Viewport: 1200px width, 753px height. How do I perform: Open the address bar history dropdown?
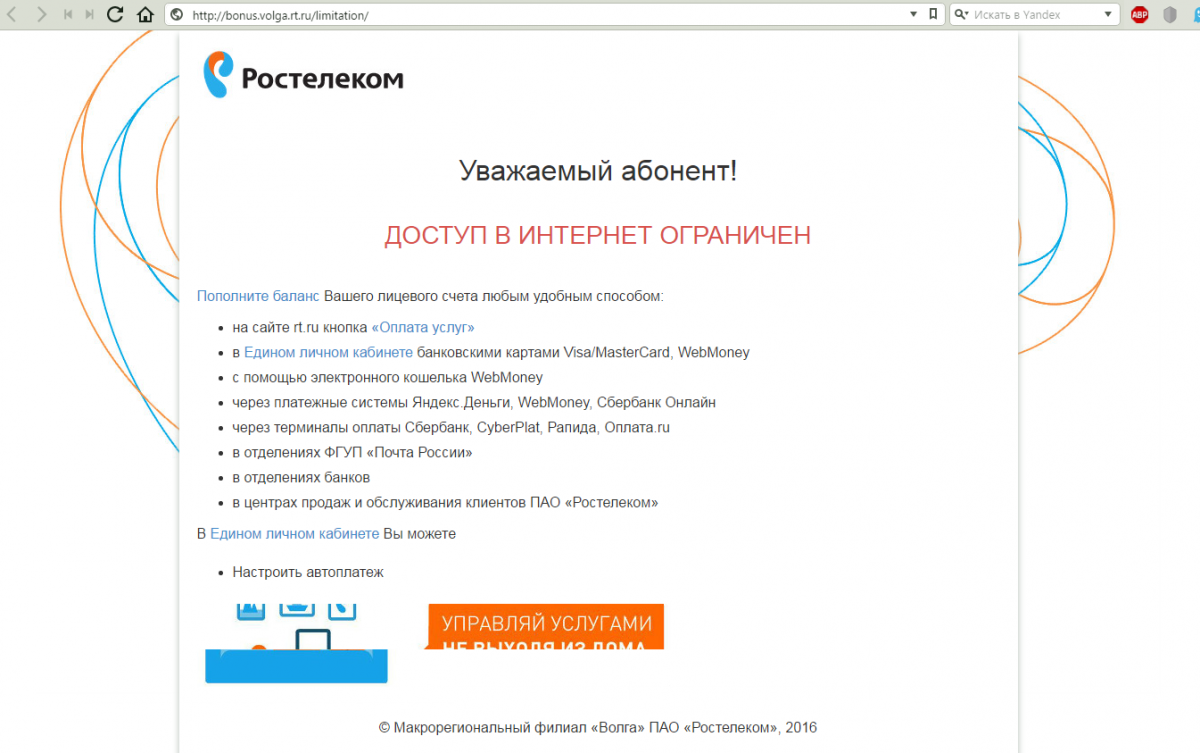(913, 14)
